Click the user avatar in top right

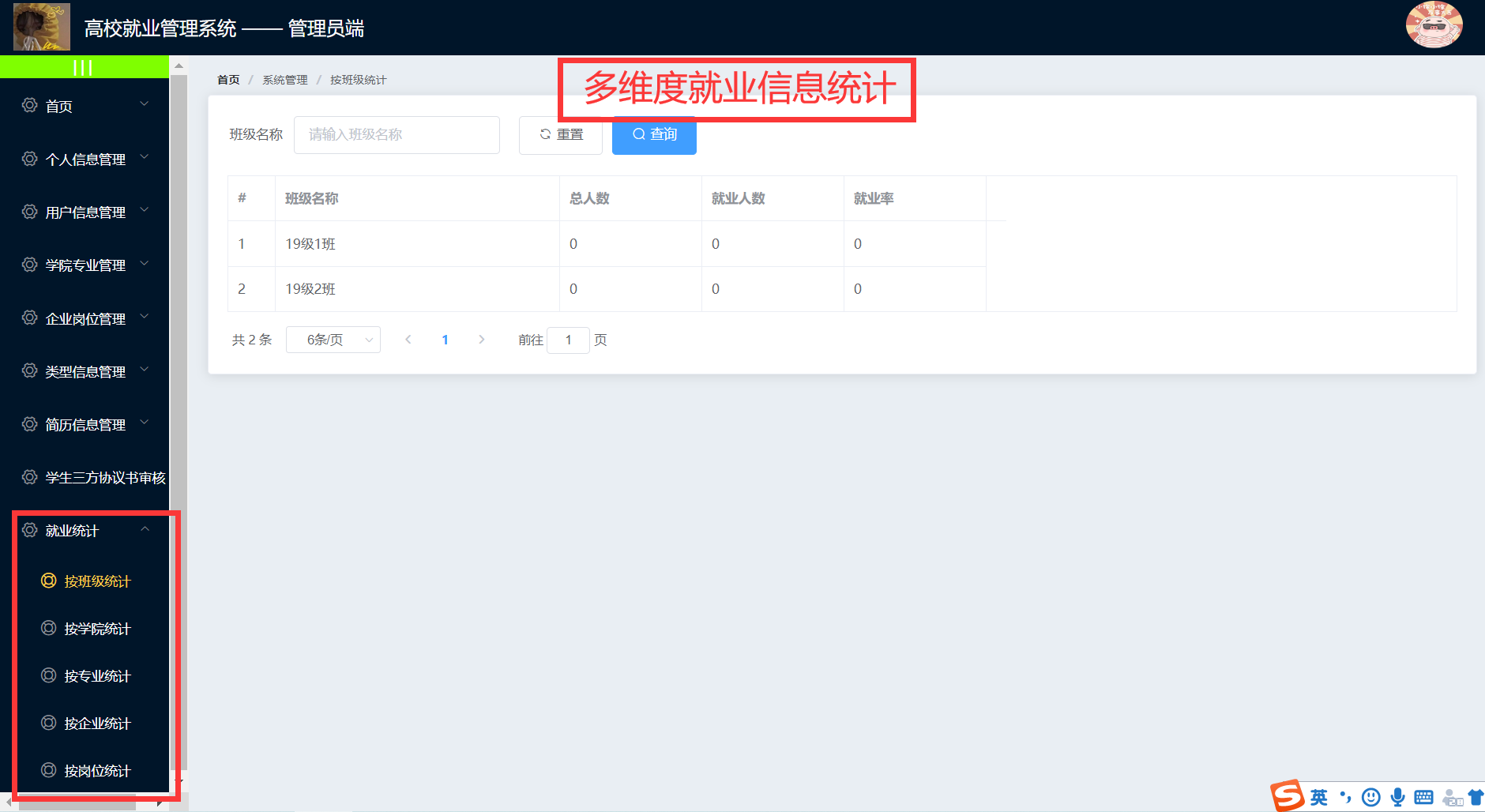coord(1434,25)
